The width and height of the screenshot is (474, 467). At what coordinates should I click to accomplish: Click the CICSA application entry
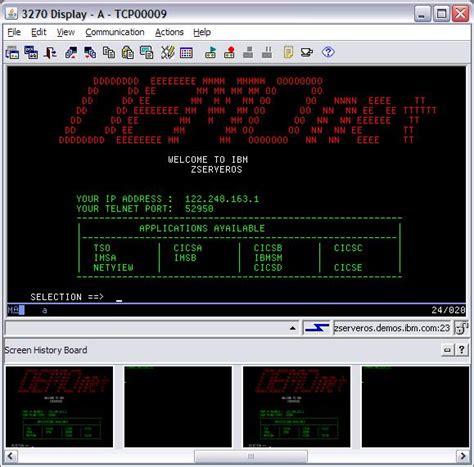click(188, 248)
